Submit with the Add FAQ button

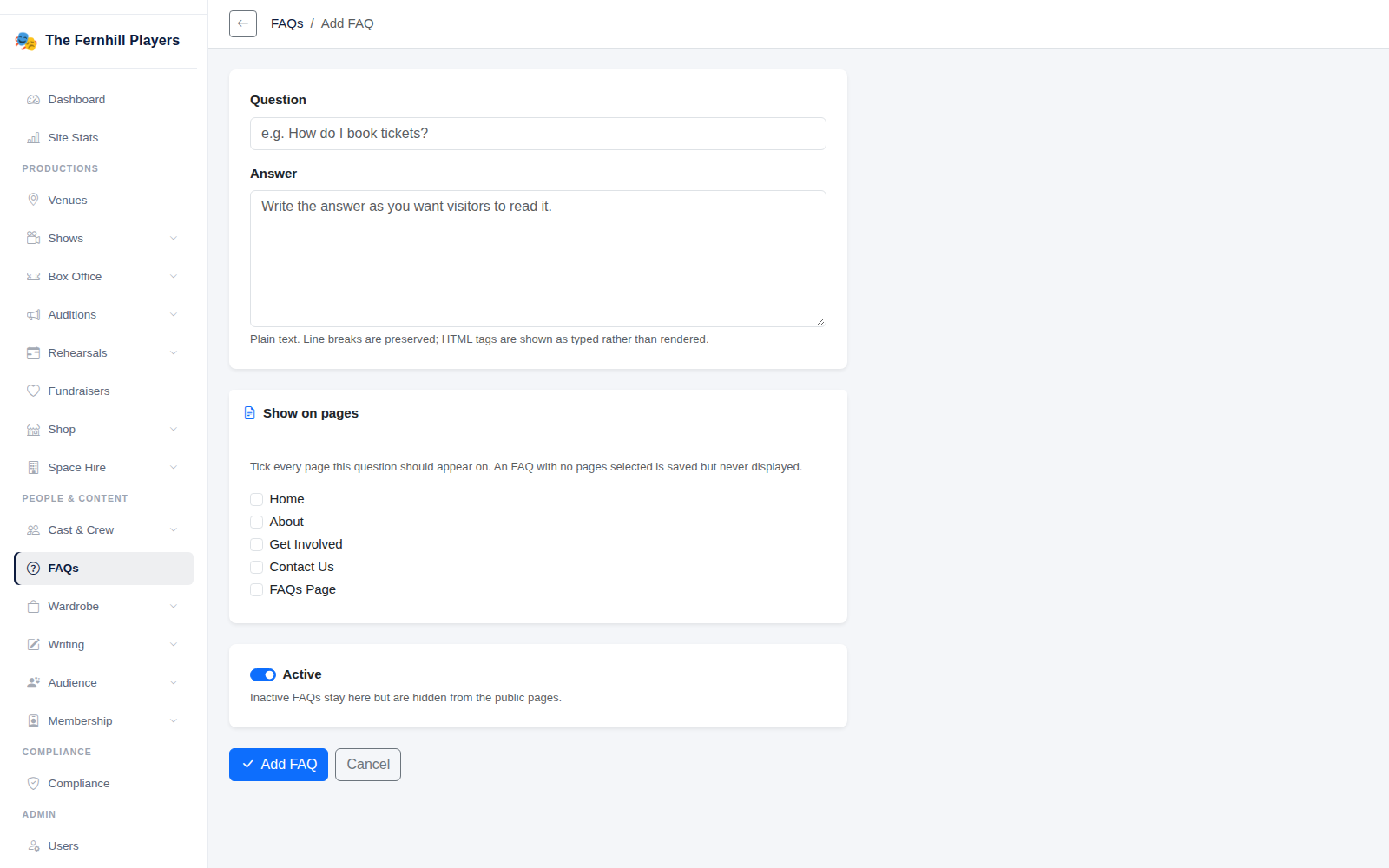click(279, 765)
